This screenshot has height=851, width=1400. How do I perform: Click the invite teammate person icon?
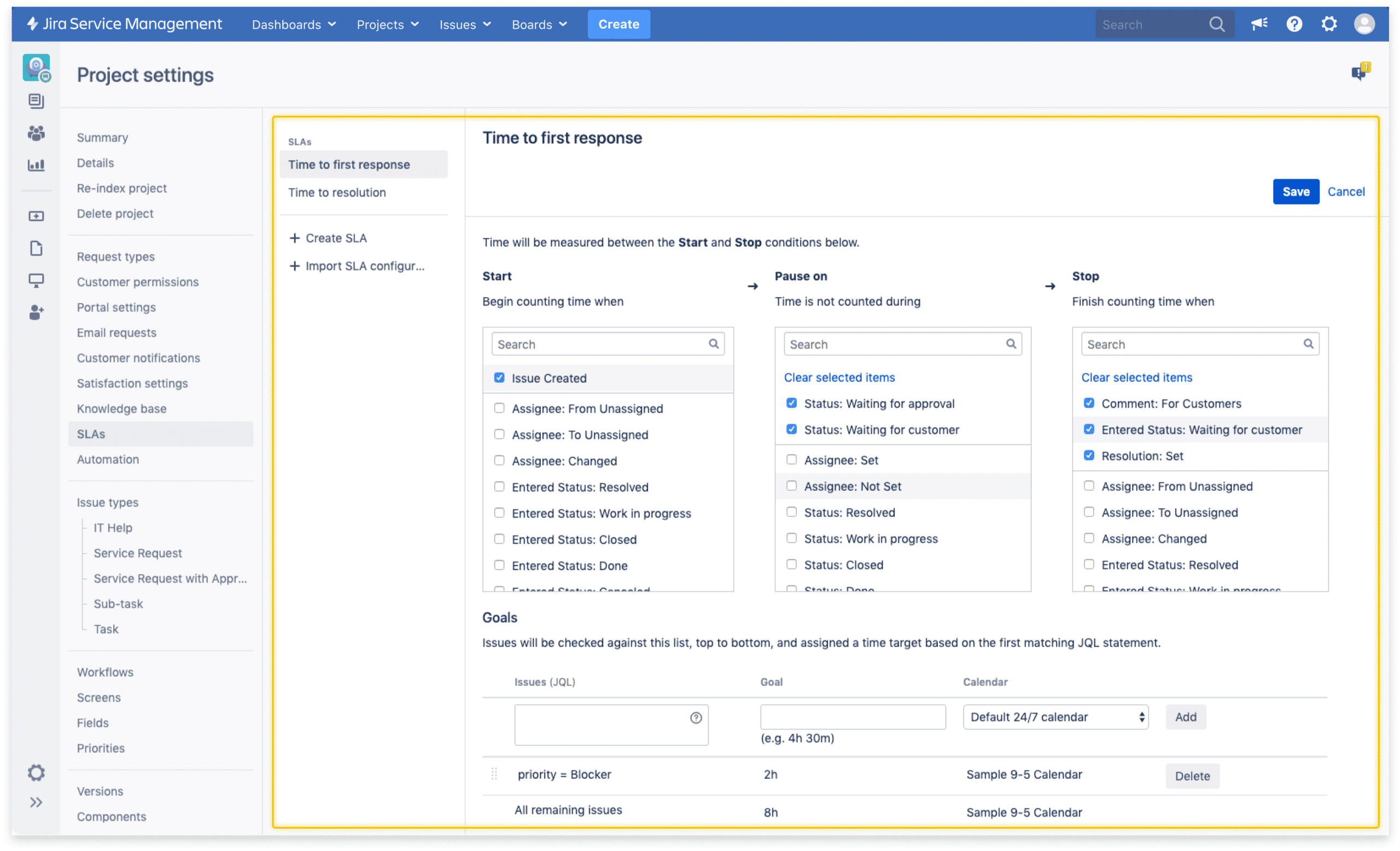pyautogui.click(x=36, y=312)
